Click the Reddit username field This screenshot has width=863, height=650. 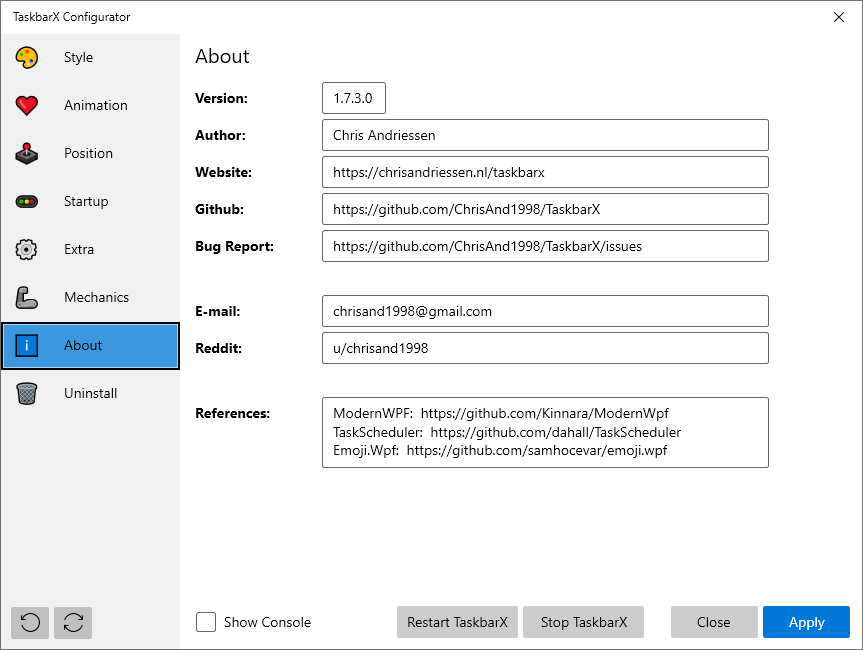545,348
